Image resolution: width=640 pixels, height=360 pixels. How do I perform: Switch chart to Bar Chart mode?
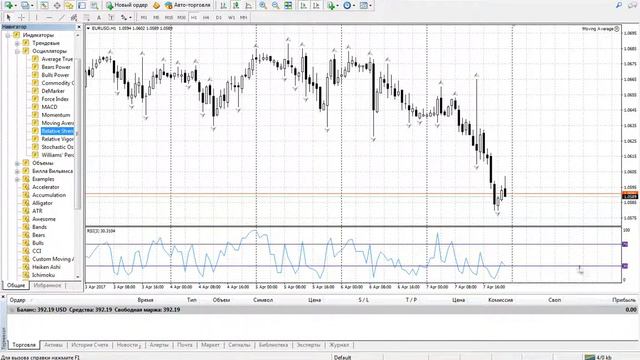point(223,5)
